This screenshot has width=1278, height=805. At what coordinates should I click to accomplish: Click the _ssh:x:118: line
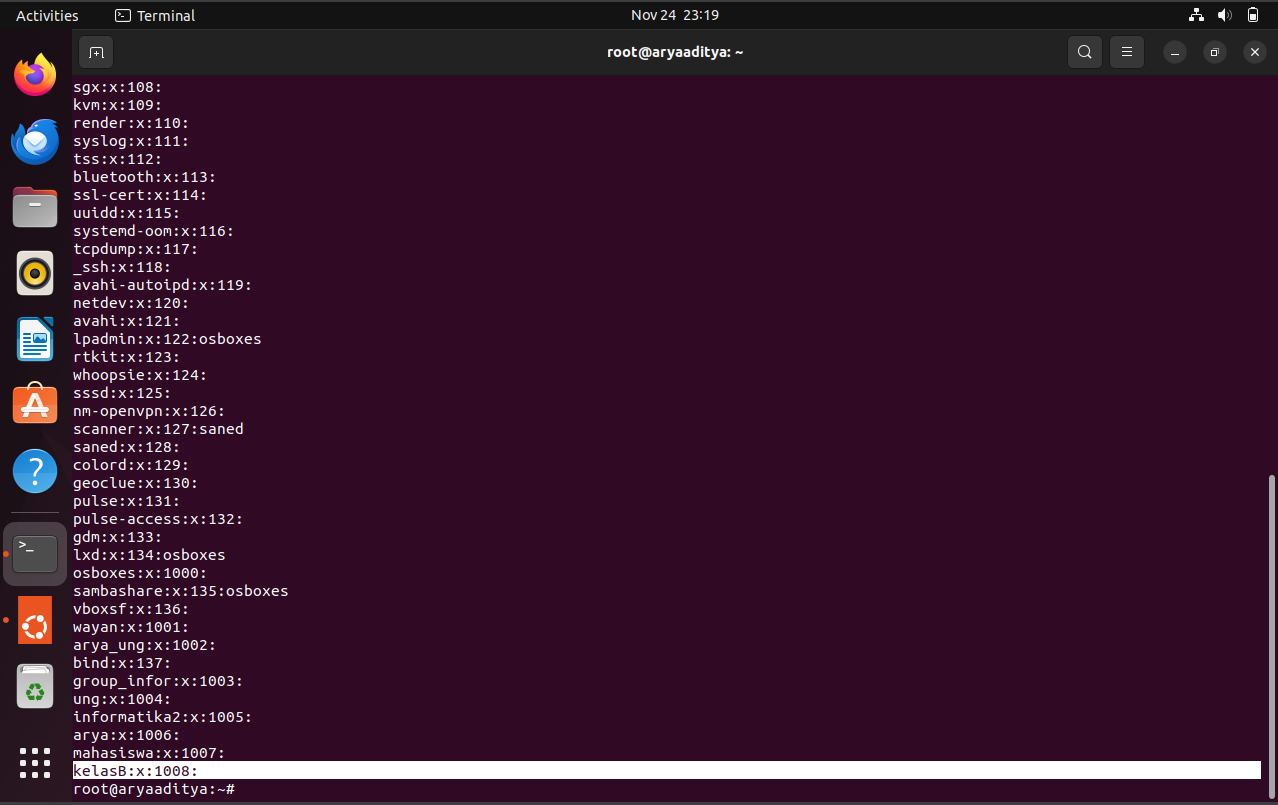pos(122,267)
